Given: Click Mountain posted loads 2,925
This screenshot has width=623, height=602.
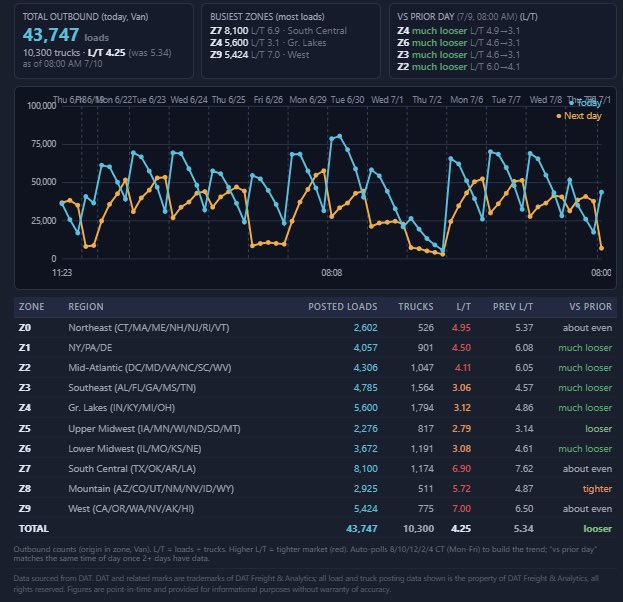Looking at the screenshot, I should (366, 489).
